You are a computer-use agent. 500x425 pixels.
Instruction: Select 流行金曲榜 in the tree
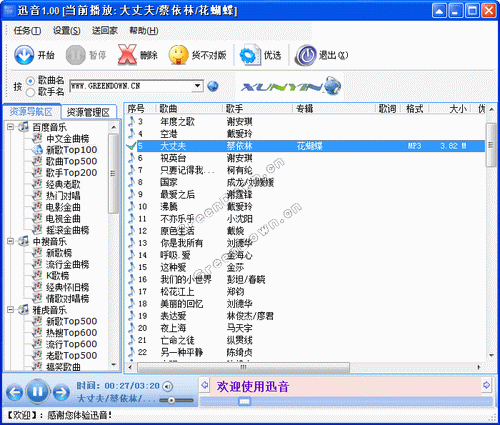[x=67, y=264]
